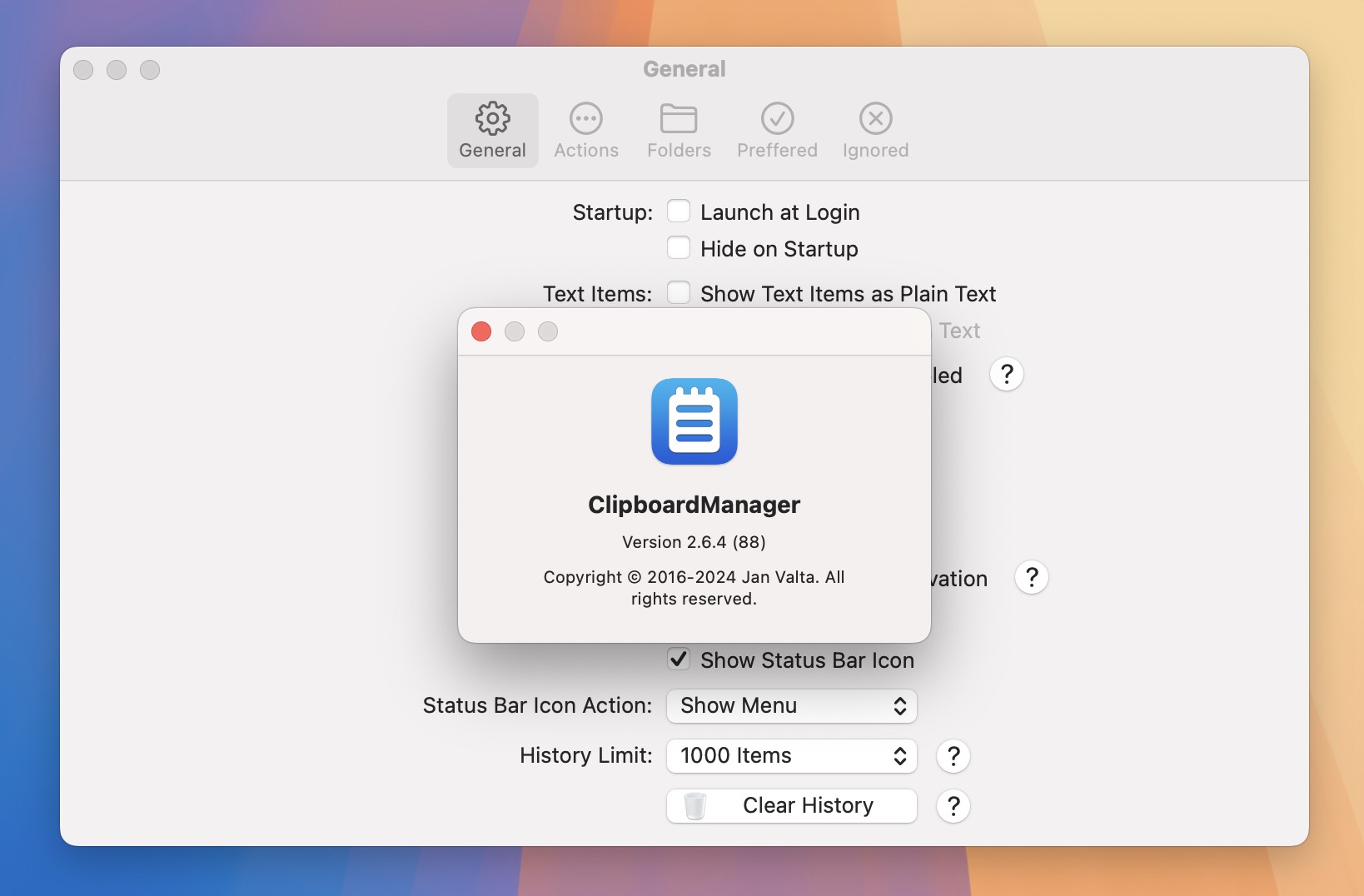
Task: Click the Version 2.6.4 (88) text
Action: tap(694, 542)
